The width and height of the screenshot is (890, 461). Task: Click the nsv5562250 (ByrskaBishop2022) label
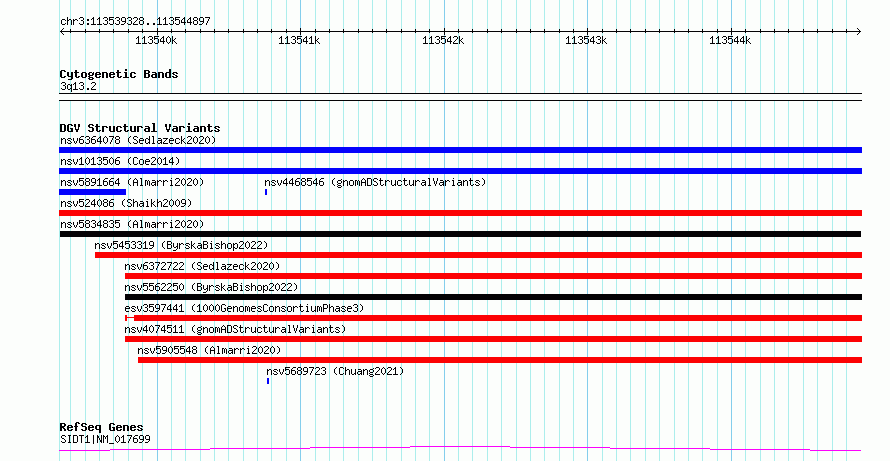click(x=211, y=287)
